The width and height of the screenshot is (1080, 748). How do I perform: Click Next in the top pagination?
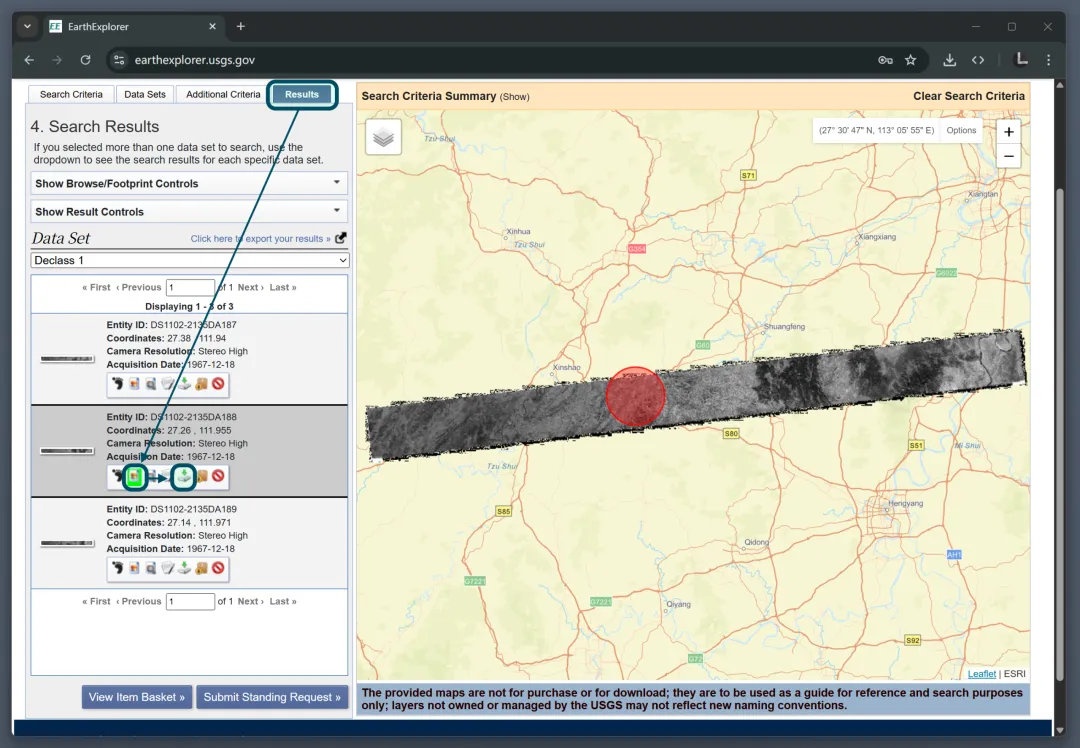pos(251,287)
